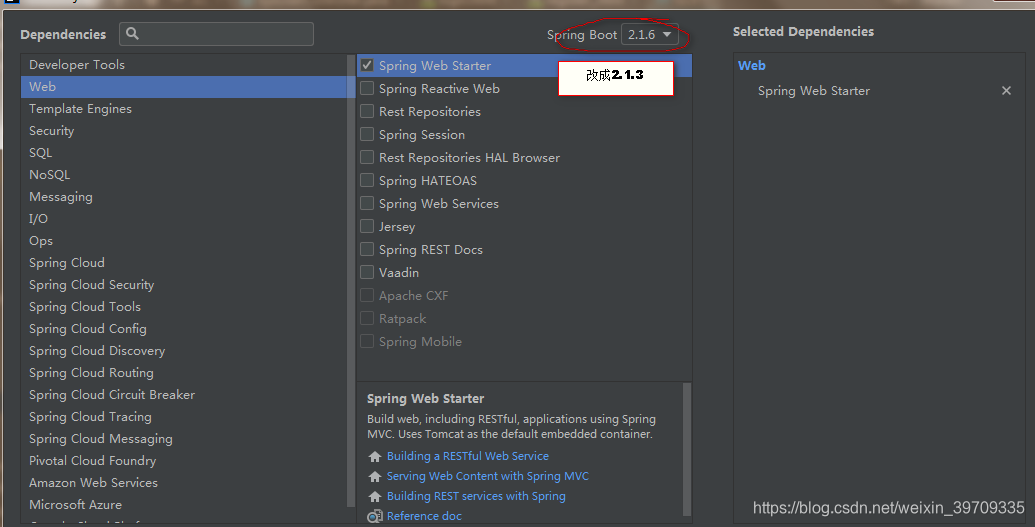The image size is (1035, 527).
Task: Choose the Security category
Action: click(184, 131)
